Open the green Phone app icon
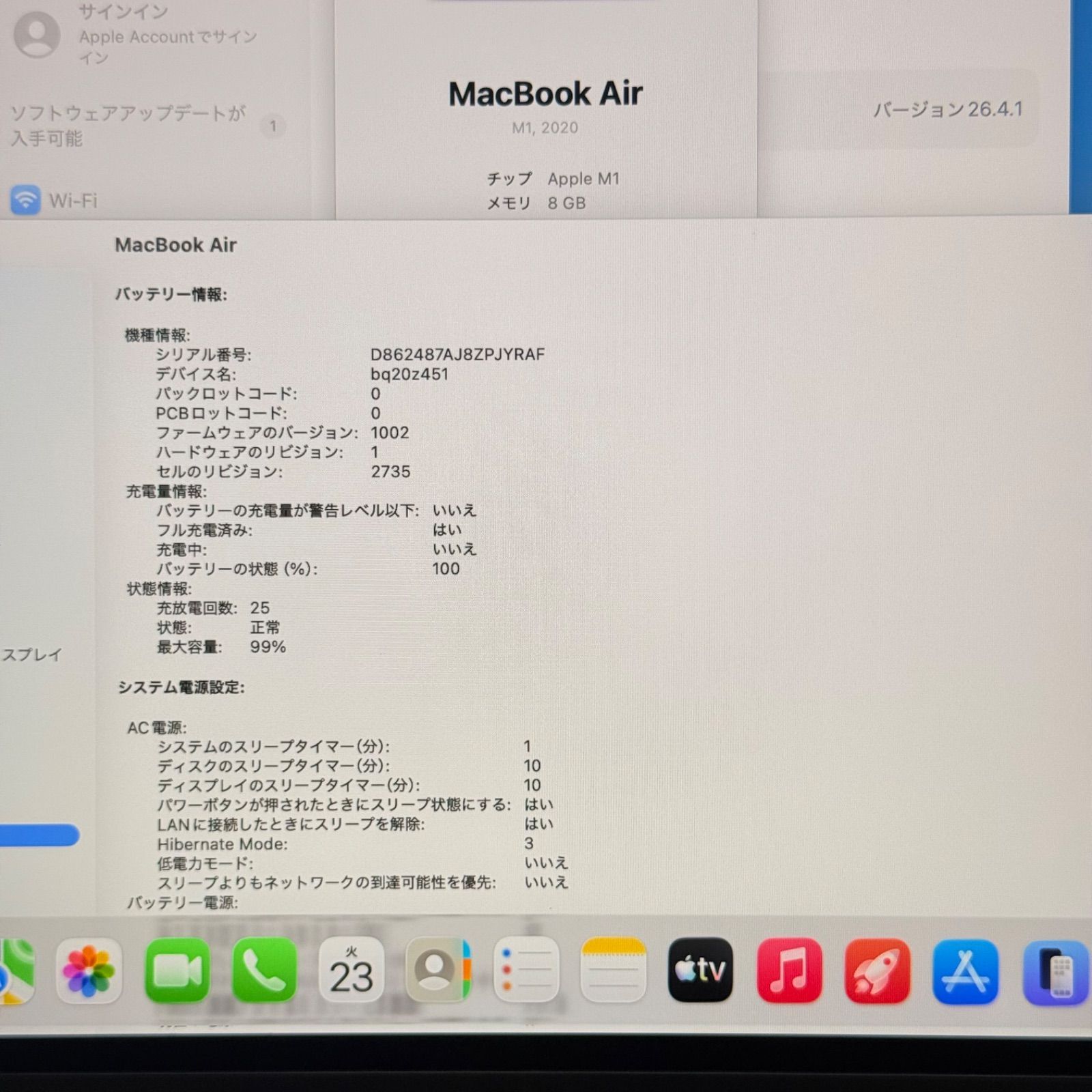 (264, 970)
